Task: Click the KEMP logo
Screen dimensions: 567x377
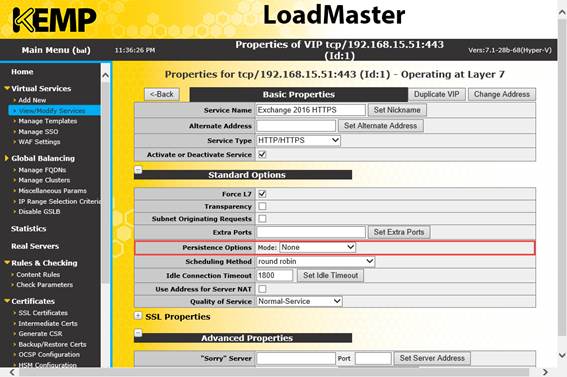Action: pyautogui.click(x=54, y=20)
